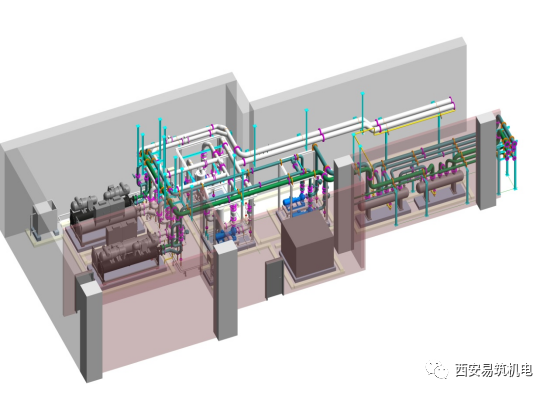550x395 pixels.
Task: Select the dark gray door beside the cabinet
Action: (x=274, y=278)
